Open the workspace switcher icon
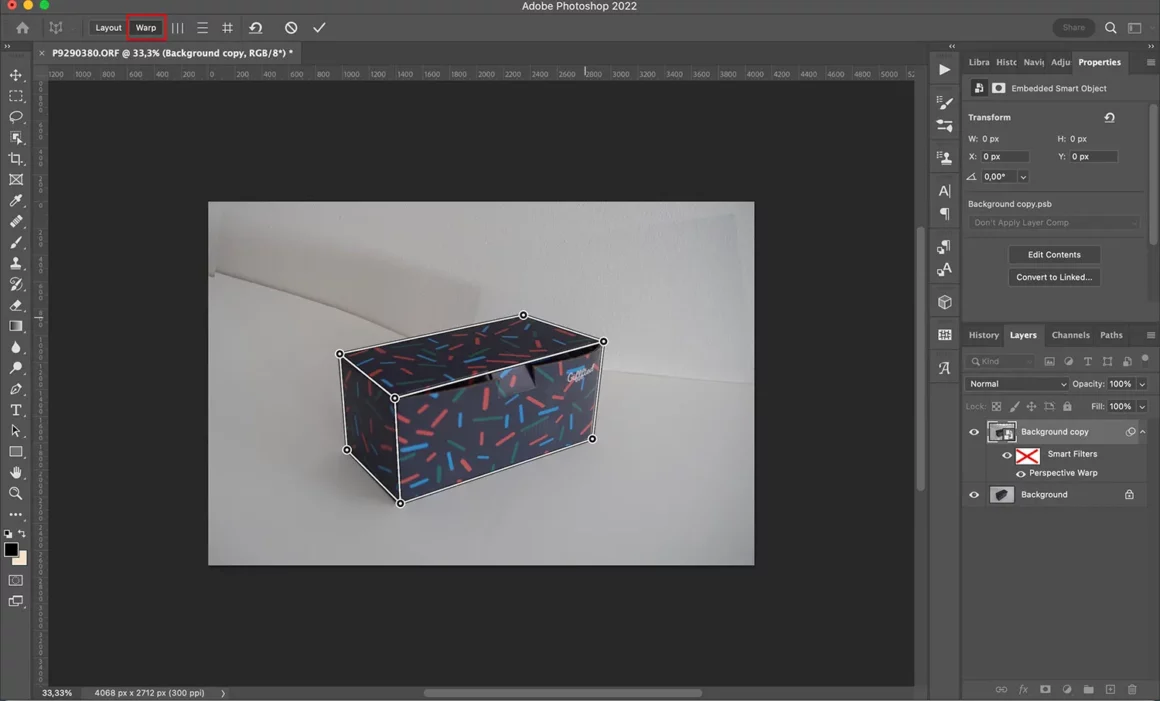The height and width of the screenshot is (701, 1160). coord(1134,27)
